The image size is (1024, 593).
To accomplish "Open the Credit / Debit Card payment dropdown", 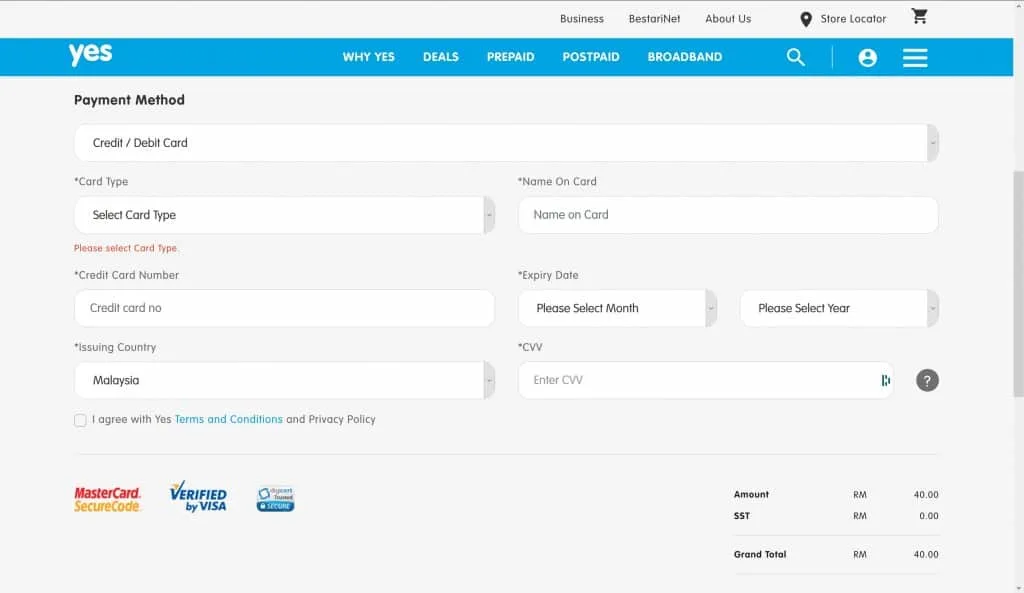I will coord(506,143).
